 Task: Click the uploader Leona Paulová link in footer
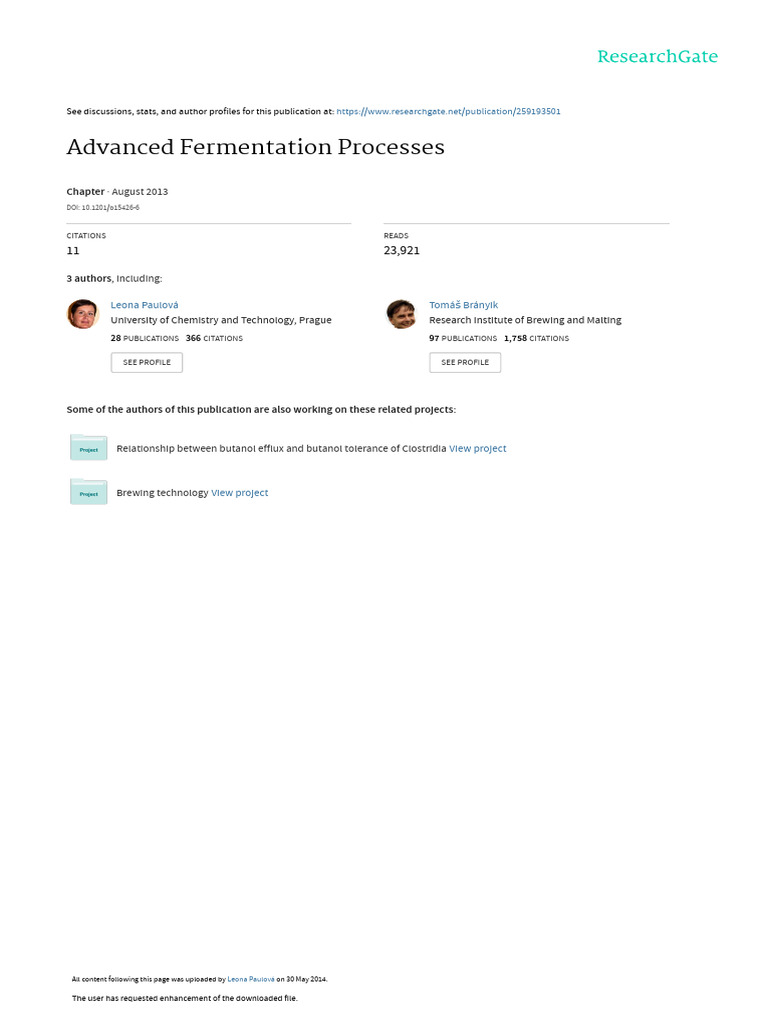pyautogui.click(x=251, y=979)
